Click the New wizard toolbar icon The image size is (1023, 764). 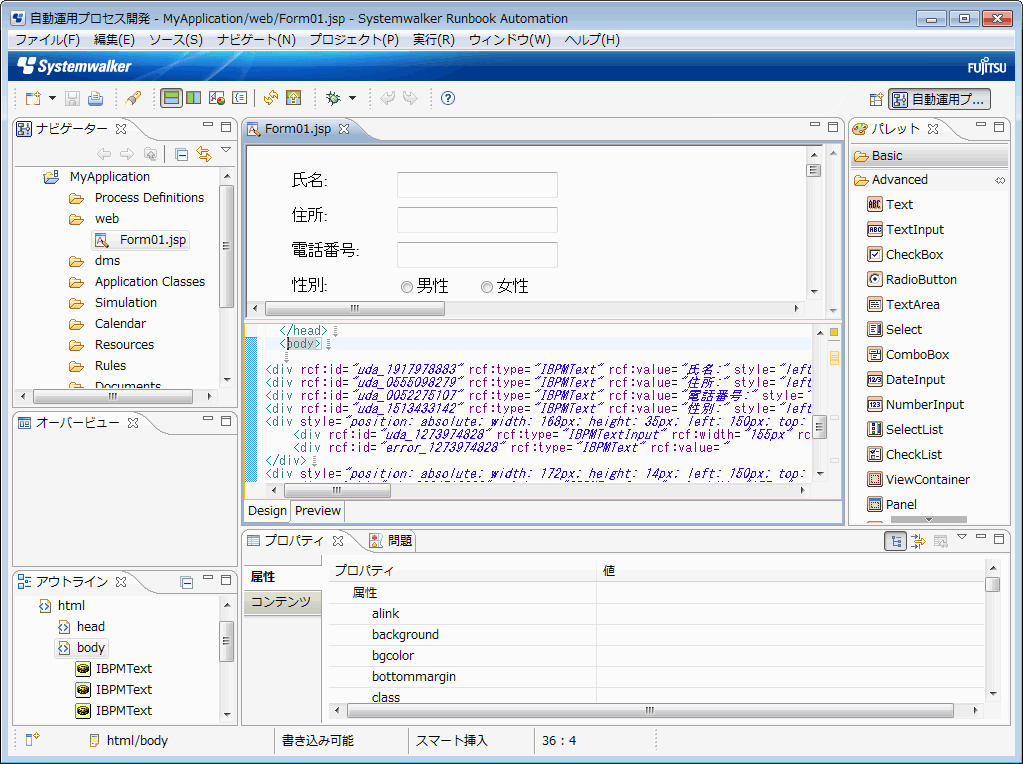pyautogui.click(x=33, y=99)
